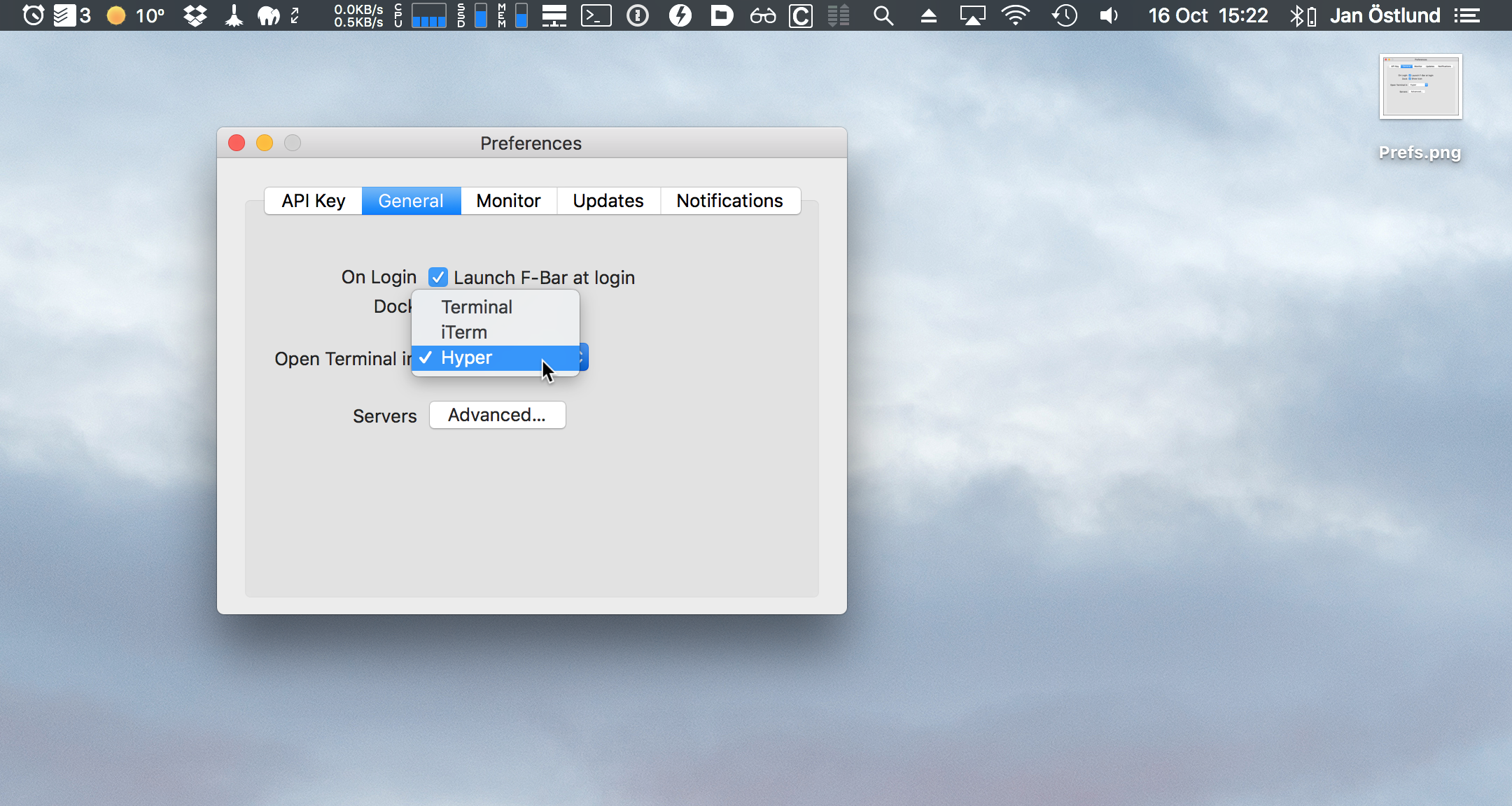Select the Prefs.png desktop thumbnail
Viewport: 1512px width, 806px height.
pos(1420,87)
